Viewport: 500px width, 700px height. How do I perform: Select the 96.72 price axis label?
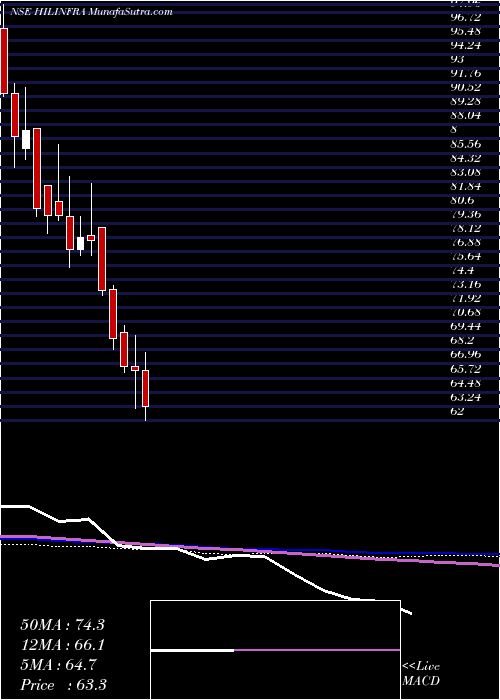[466, 17]
